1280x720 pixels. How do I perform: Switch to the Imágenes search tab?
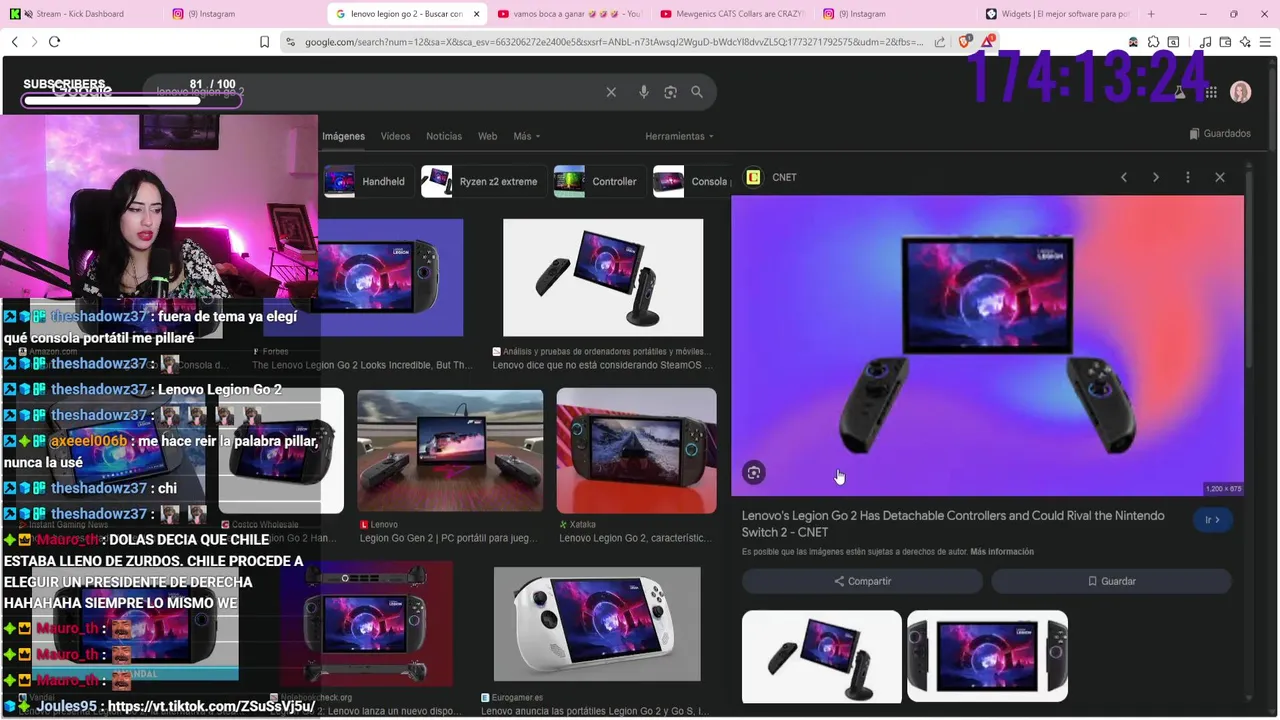point(343,136)
